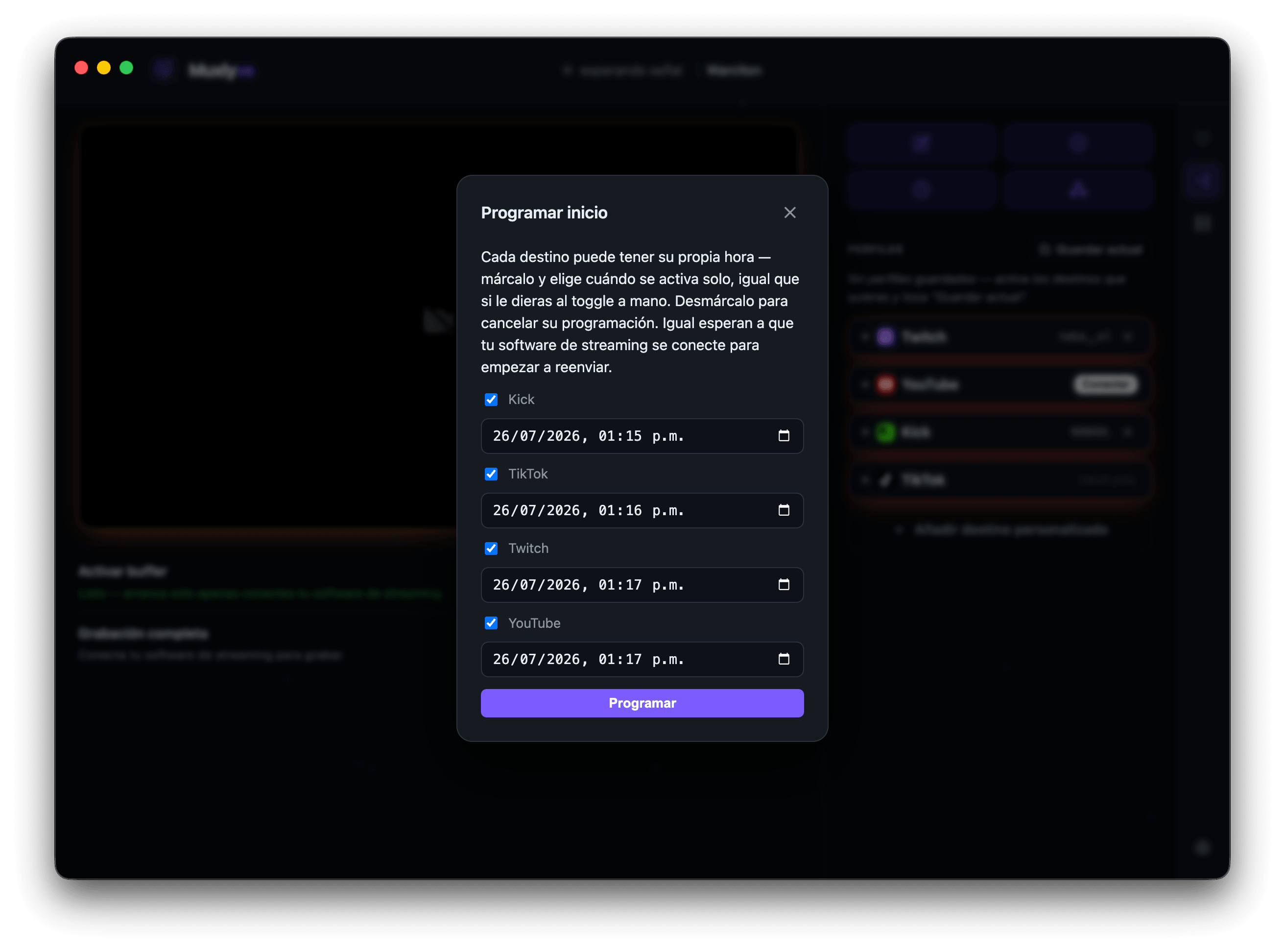Click the YouTube checkbox label
Viewport: 1285px width, 952px height.
pos(534,623)
